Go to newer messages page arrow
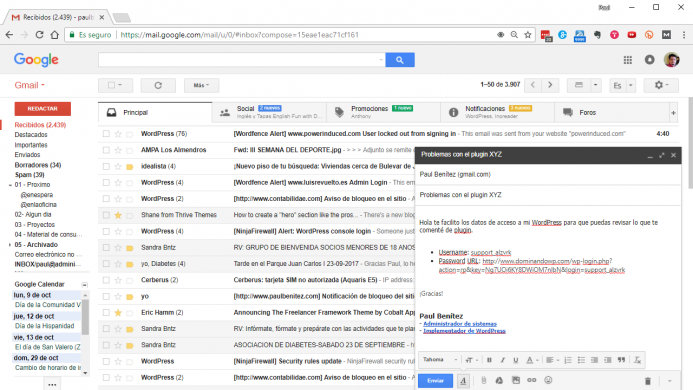Image resolution: width=693 pixels, height=390 pixels. [533, 85]
